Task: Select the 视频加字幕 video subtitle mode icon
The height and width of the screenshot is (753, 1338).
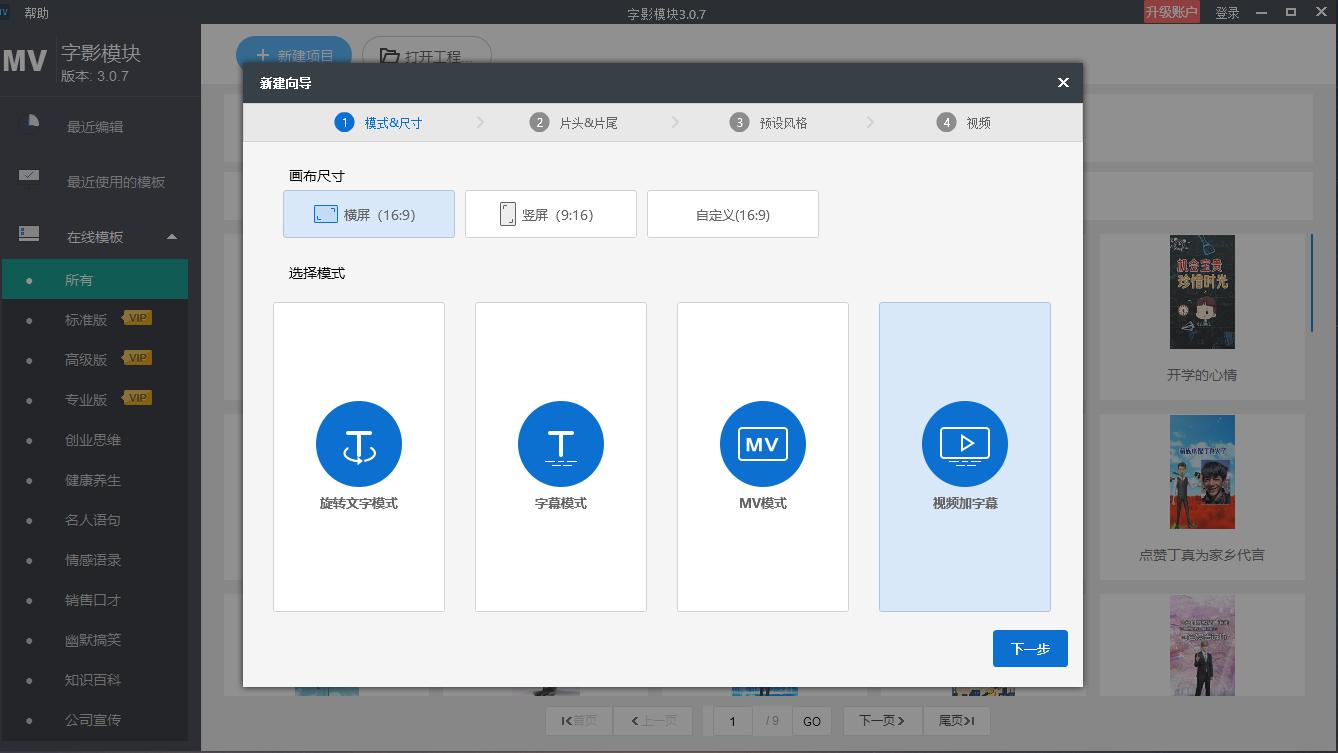Action: (964, 443)
